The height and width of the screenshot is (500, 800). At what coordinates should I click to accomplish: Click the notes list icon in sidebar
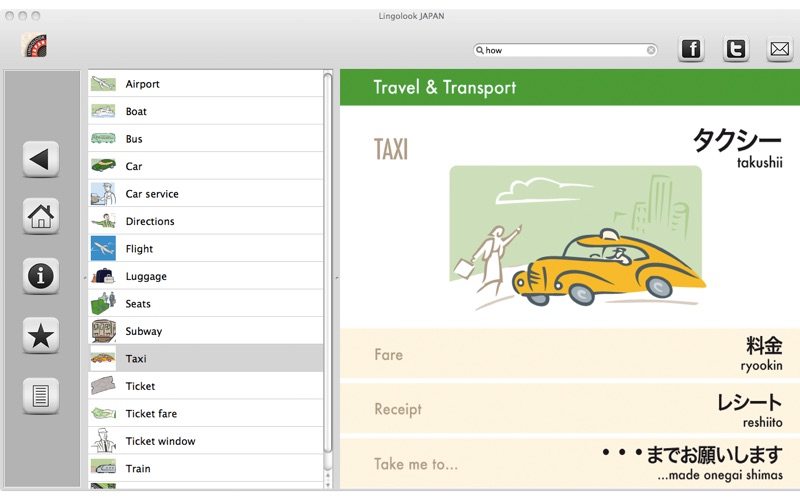click(x=41, y=397)
